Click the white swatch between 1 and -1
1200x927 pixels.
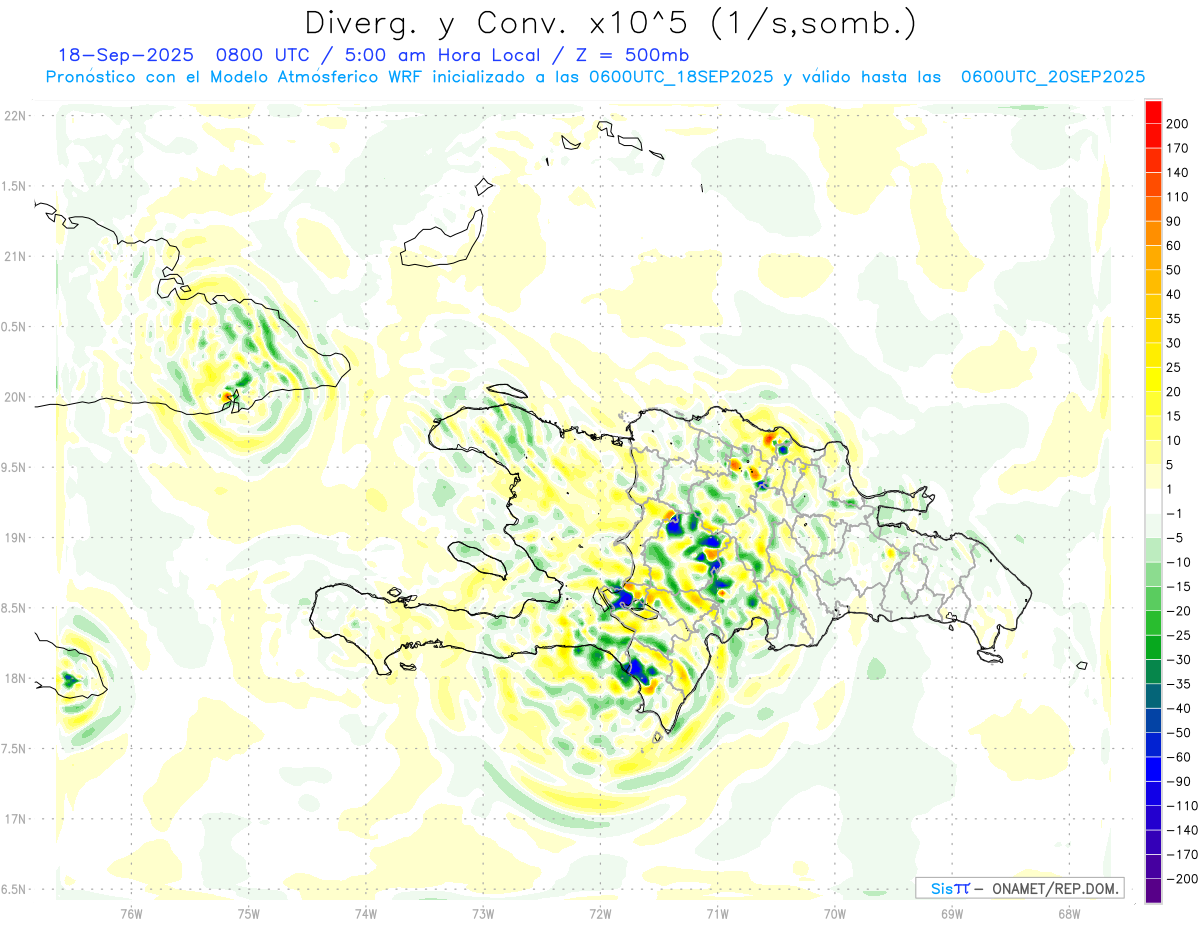(x=1153, y=501)
